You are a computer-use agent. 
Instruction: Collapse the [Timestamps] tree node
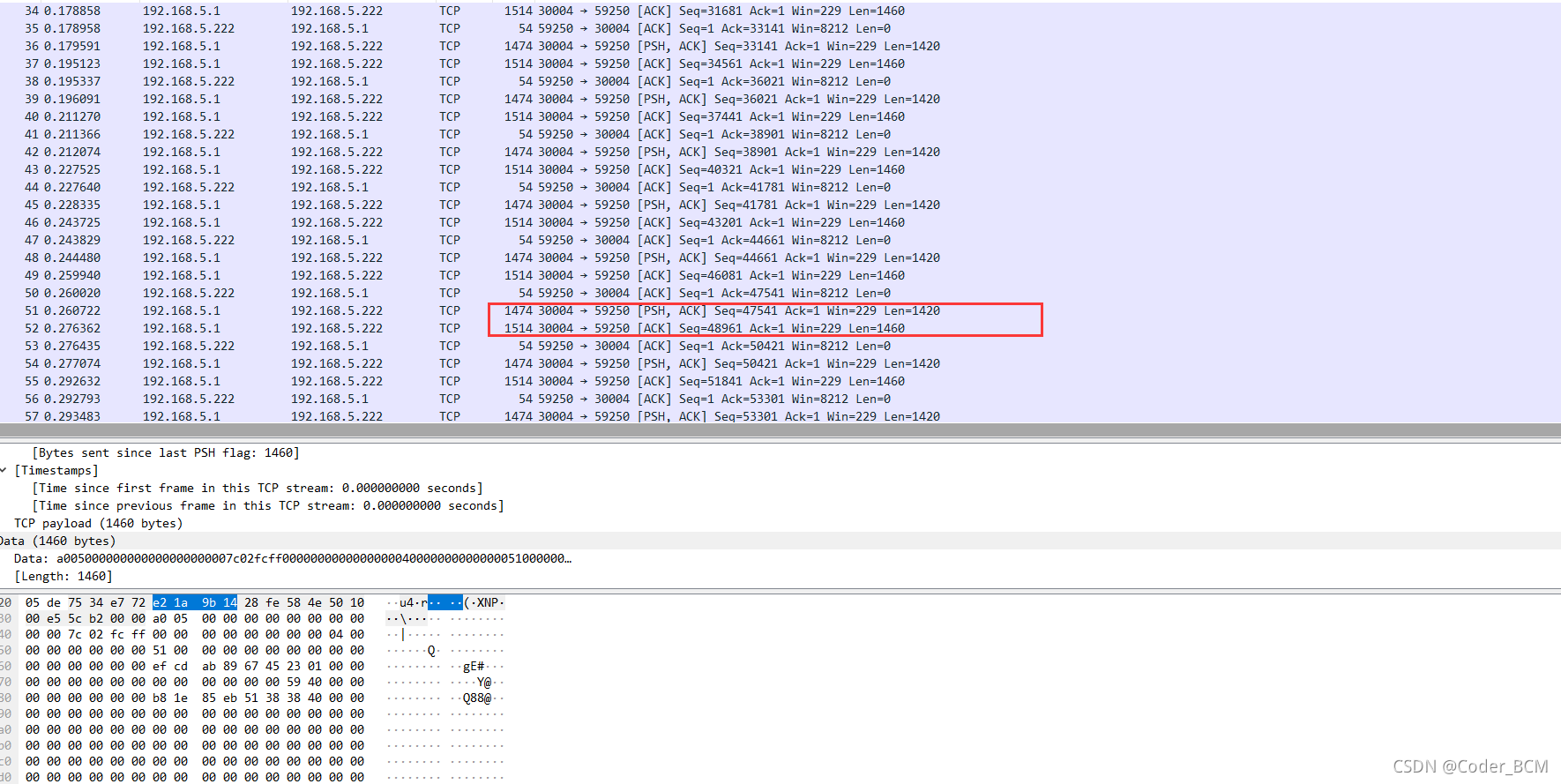[x=4, y=470]
